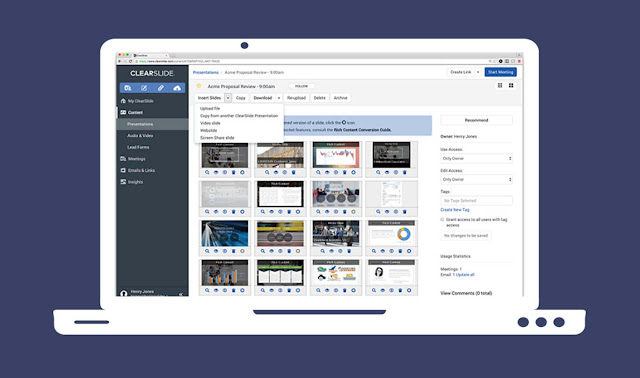Trash the woman portrait slide
This screenshot has height=378, width=640.
[400, 290]
